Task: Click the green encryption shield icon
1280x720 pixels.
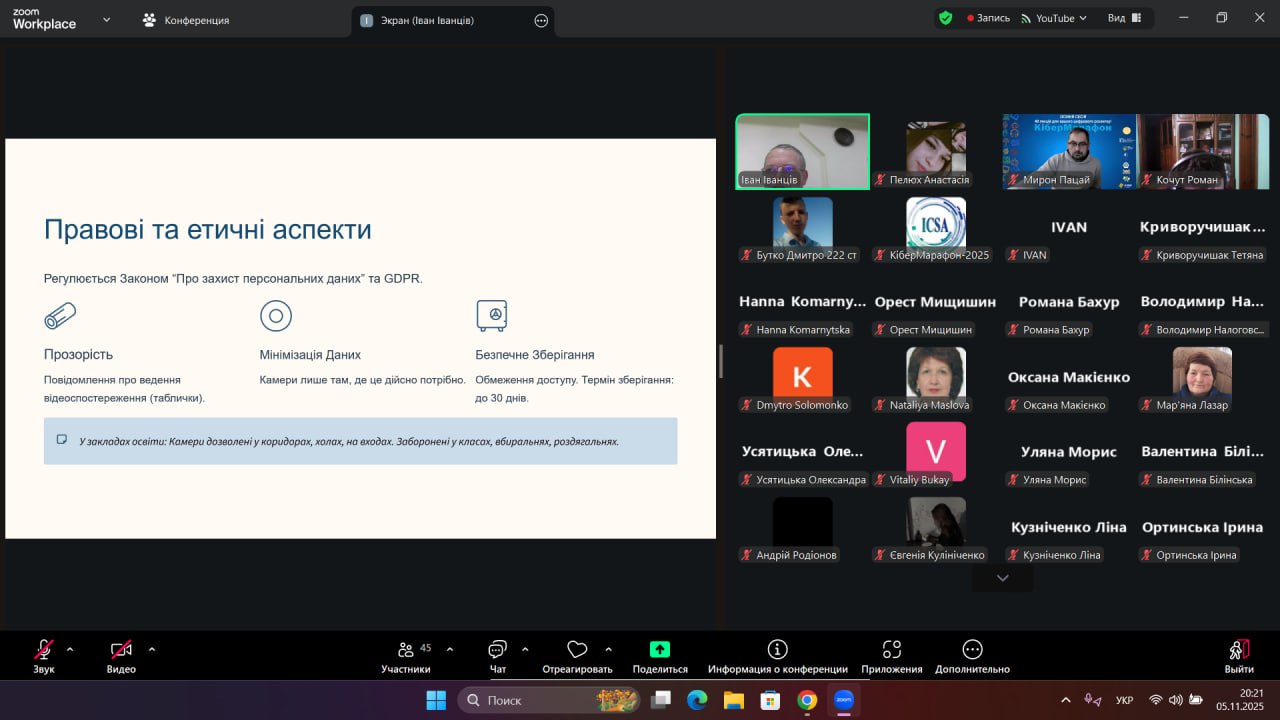Action: [945, 18]
